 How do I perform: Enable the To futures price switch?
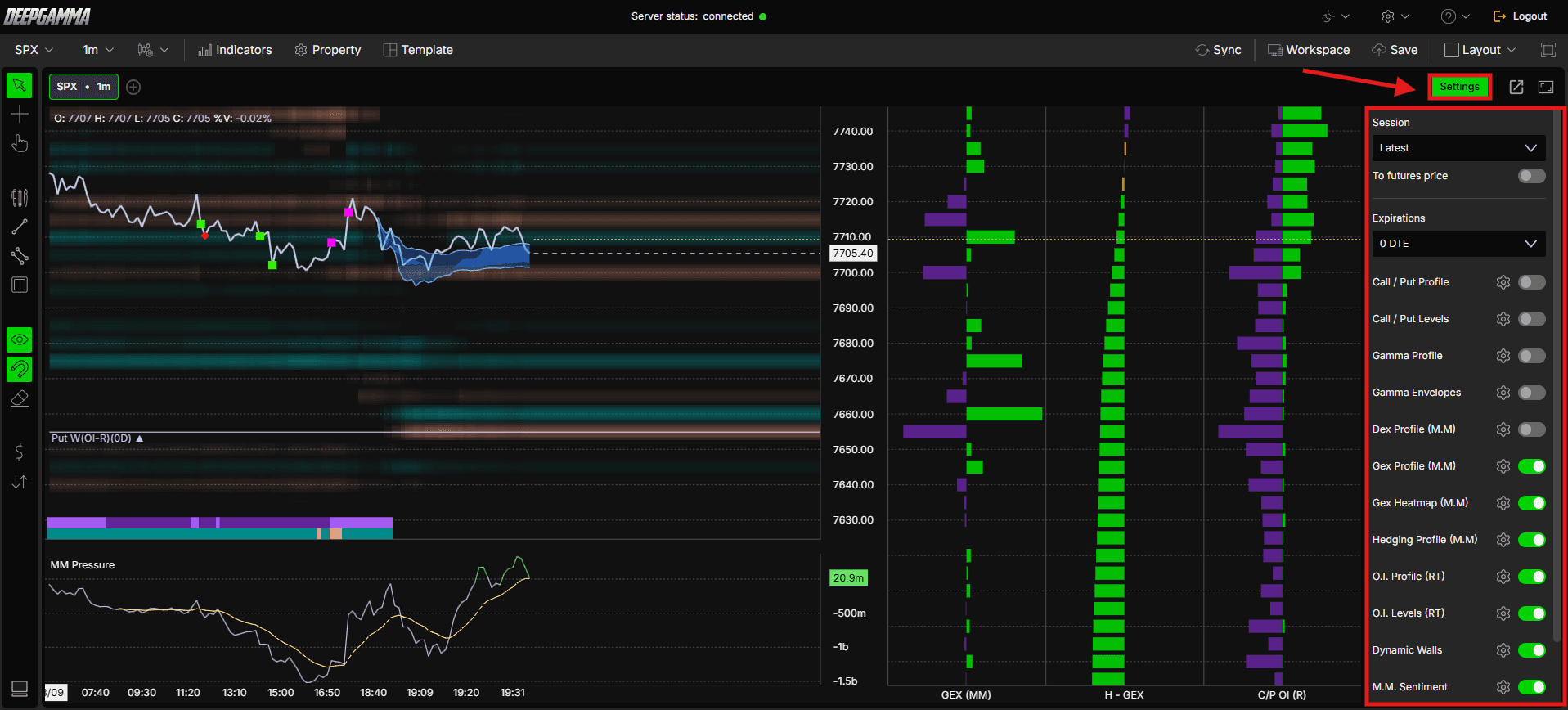[x=1531, y=176]
